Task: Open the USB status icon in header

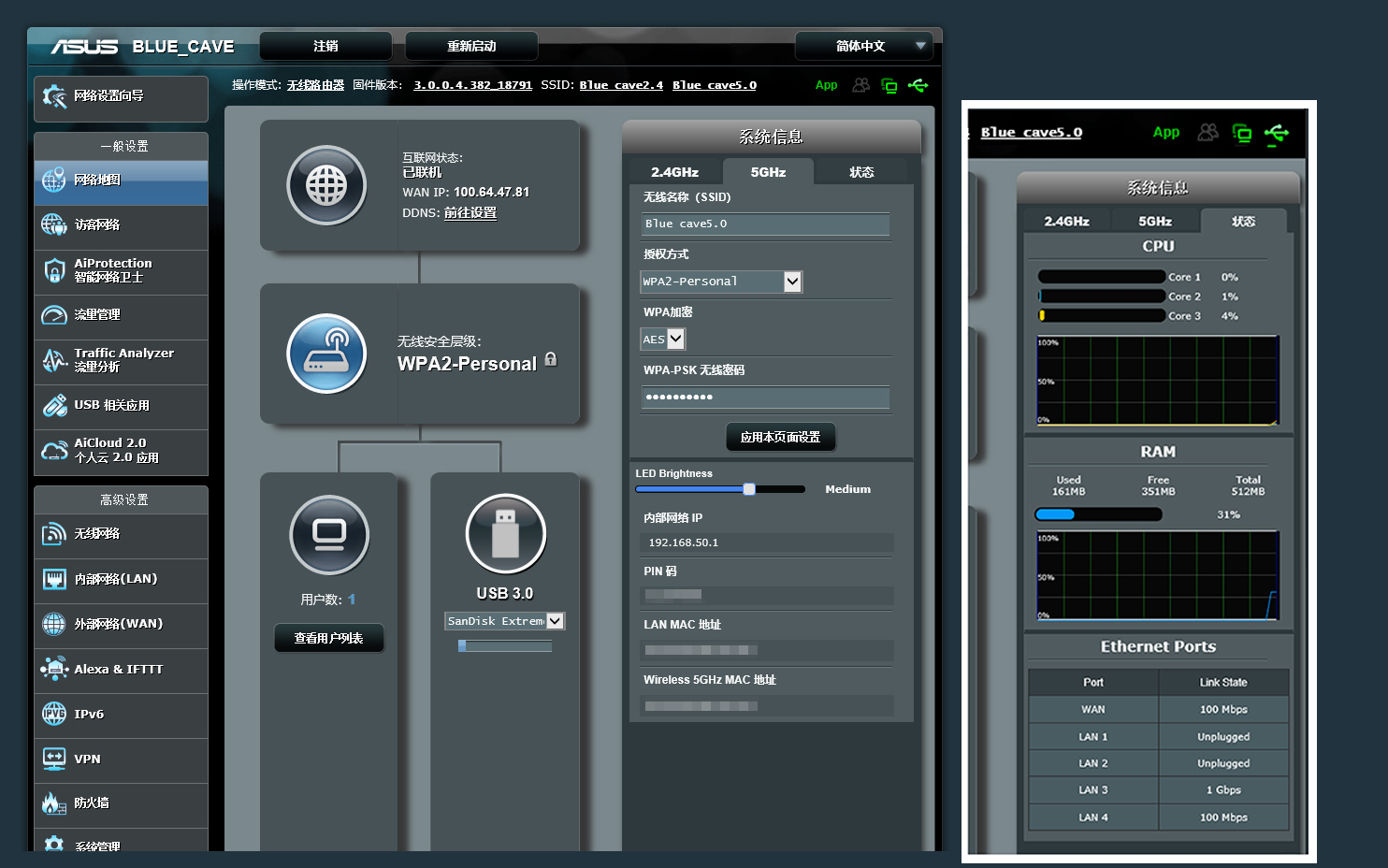Action: tap(918, 85)
